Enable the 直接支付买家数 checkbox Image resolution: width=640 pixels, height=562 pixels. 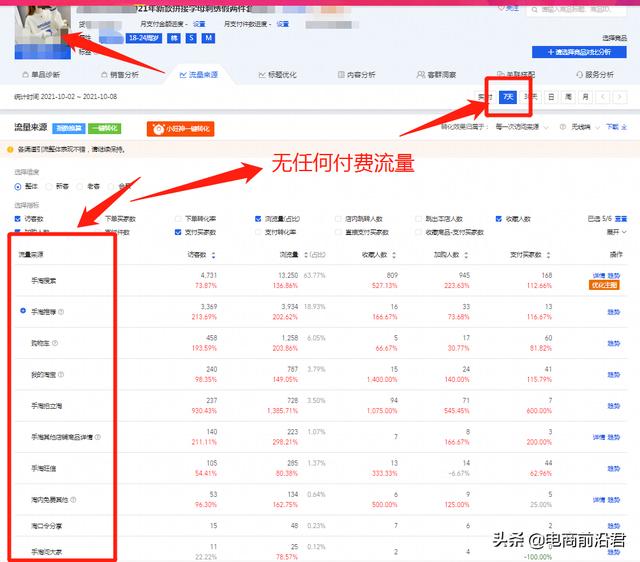(338, 232)
